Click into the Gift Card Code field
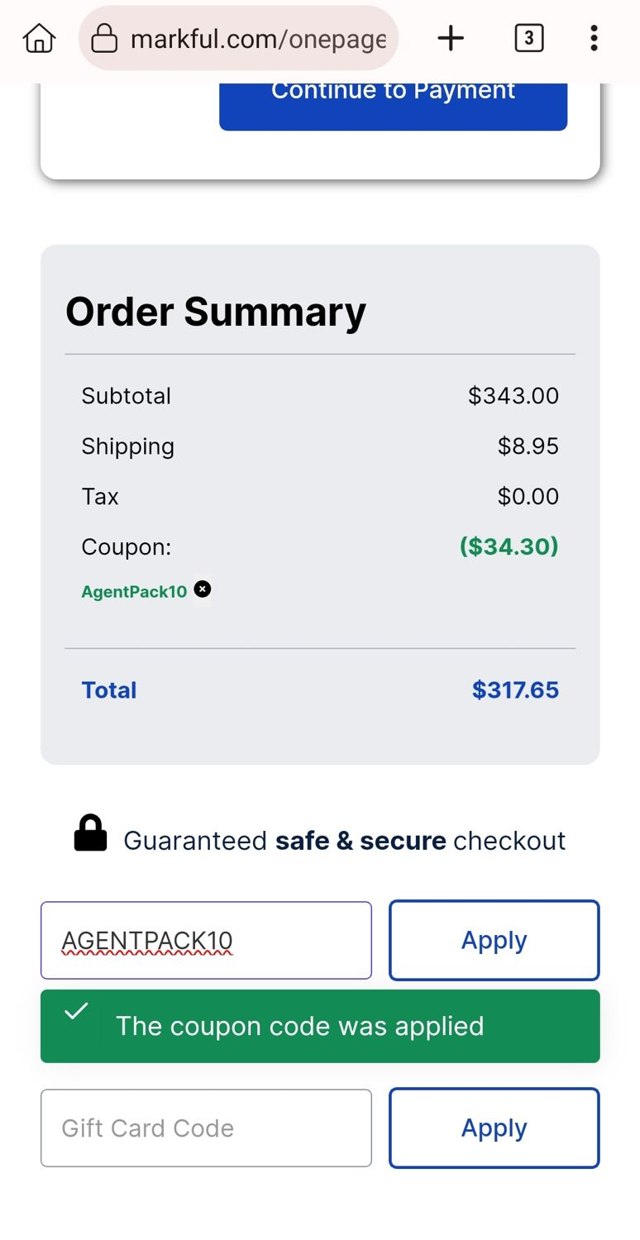The width and height of the screenshot is (640, 1240). (x=206, y=1128)
